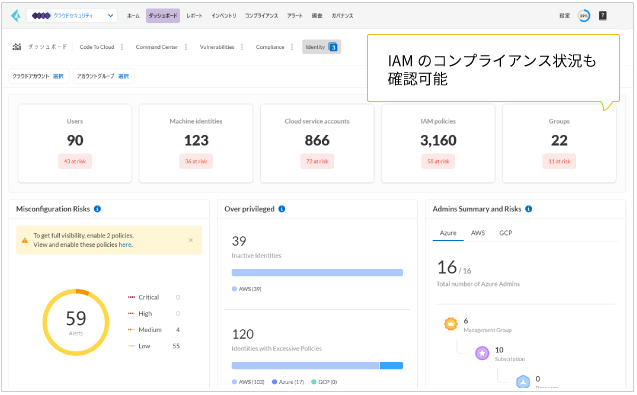637x395 pixels.
Task: Select the Identity dashboard tab
Action: click(321, 47)
